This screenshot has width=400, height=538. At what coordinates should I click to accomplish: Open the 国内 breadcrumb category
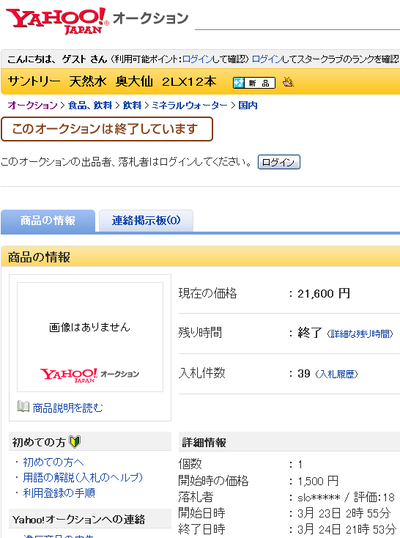[x=248, y=105]
